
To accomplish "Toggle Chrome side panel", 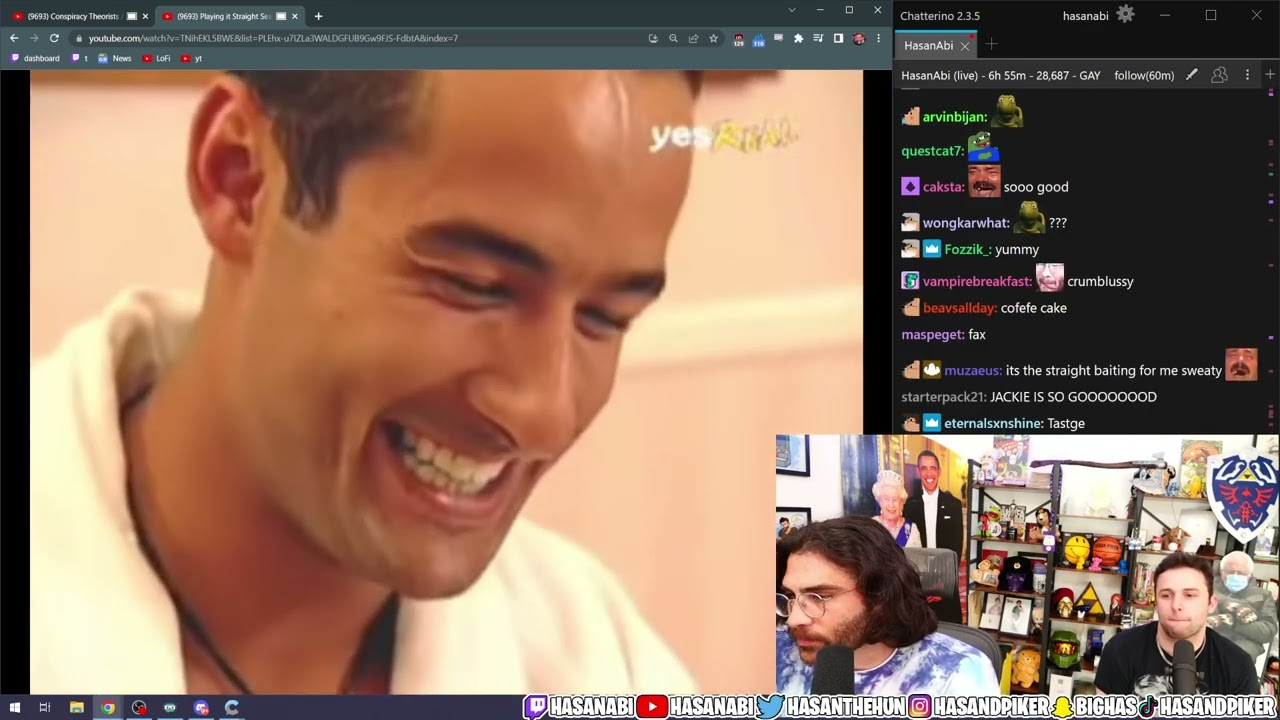I will pos(838,38).
